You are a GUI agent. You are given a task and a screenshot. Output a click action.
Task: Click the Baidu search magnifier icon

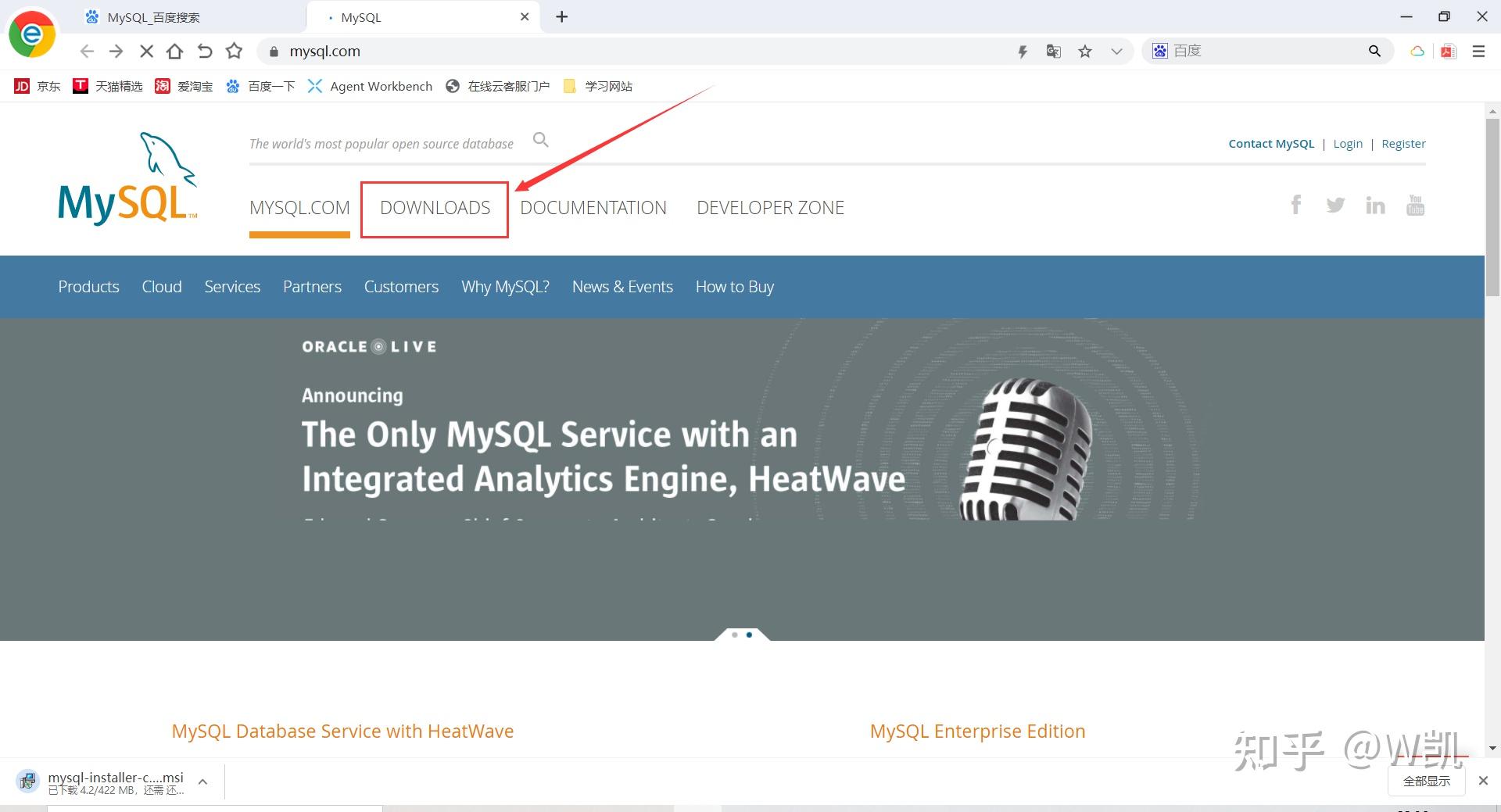coord(1374,52)
